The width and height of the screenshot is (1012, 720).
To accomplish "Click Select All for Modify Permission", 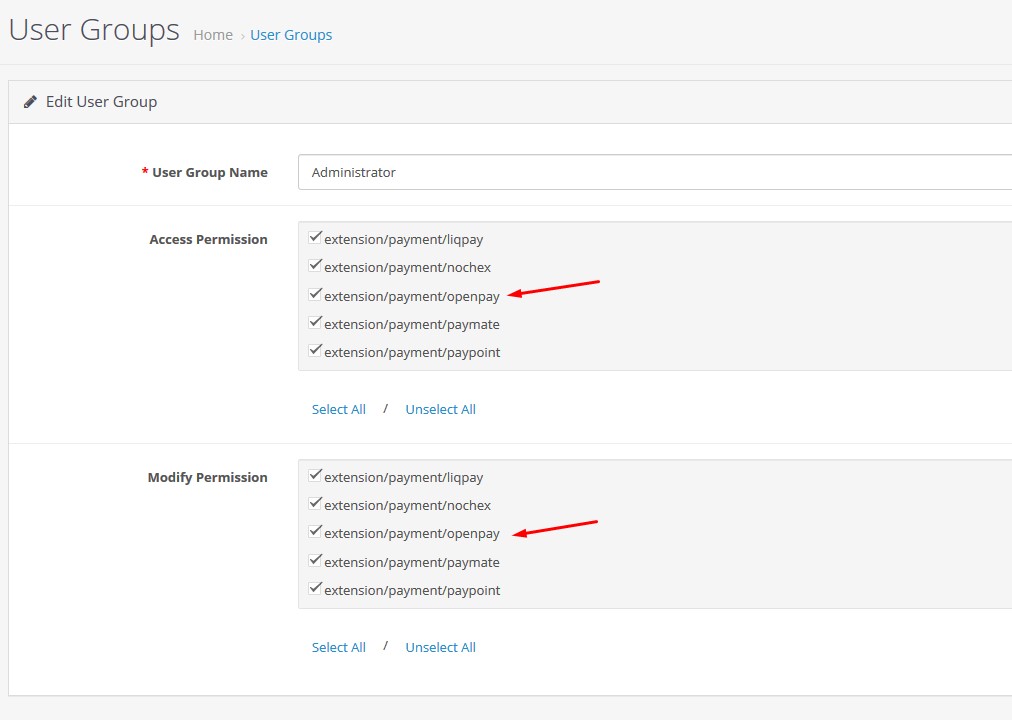I will 338,647.
